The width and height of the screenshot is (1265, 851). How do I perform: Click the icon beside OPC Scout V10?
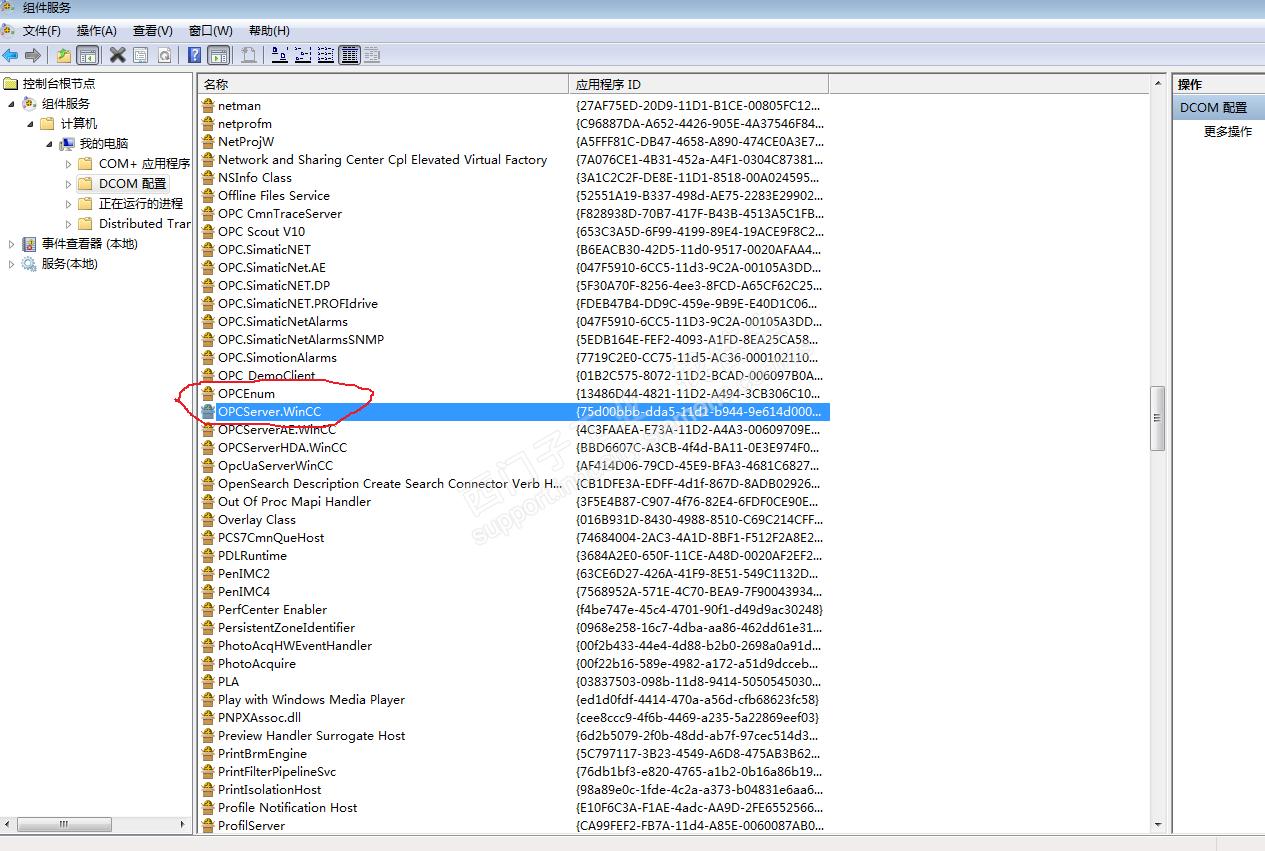pyautogui.click(x=208, y=232)
